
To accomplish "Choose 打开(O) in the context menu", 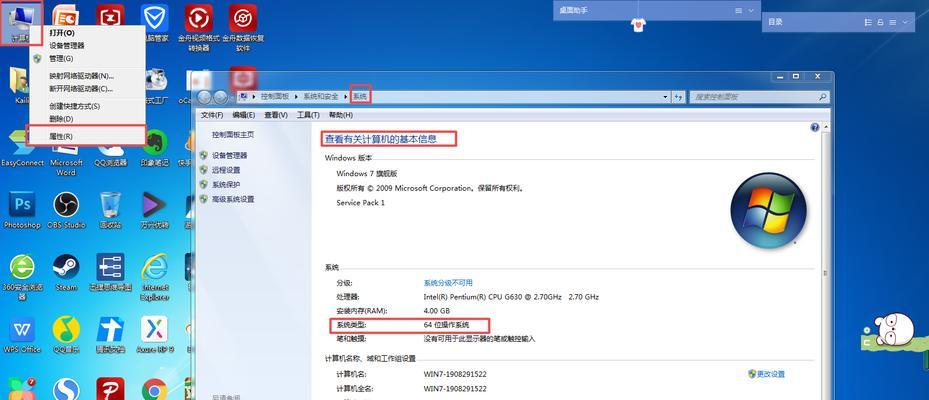I will [87, 33].
